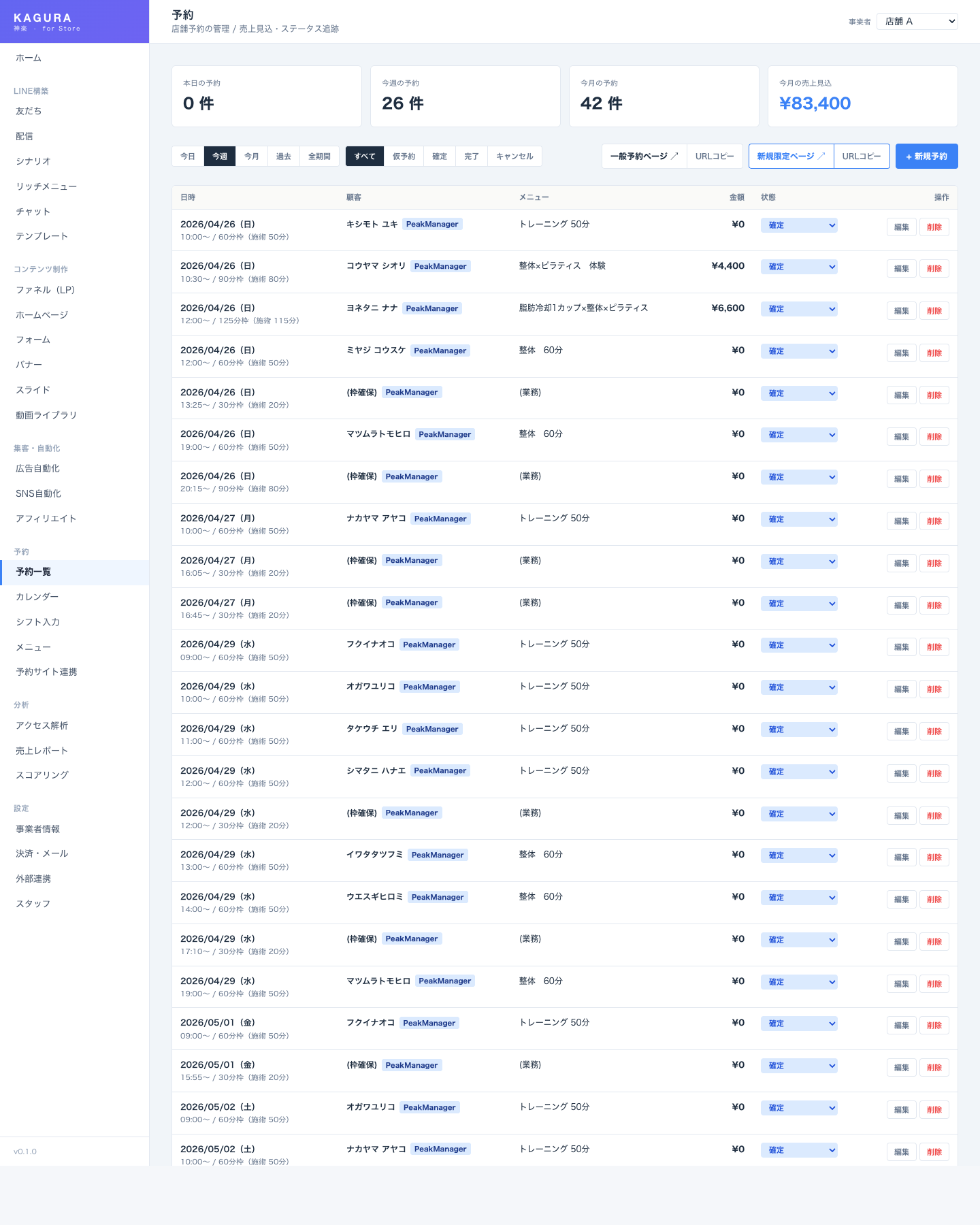Open the 事業者 店舗 A dropdown
Image resolution: width=980 pixels, height=1225 pixels.
click(917, 22)
